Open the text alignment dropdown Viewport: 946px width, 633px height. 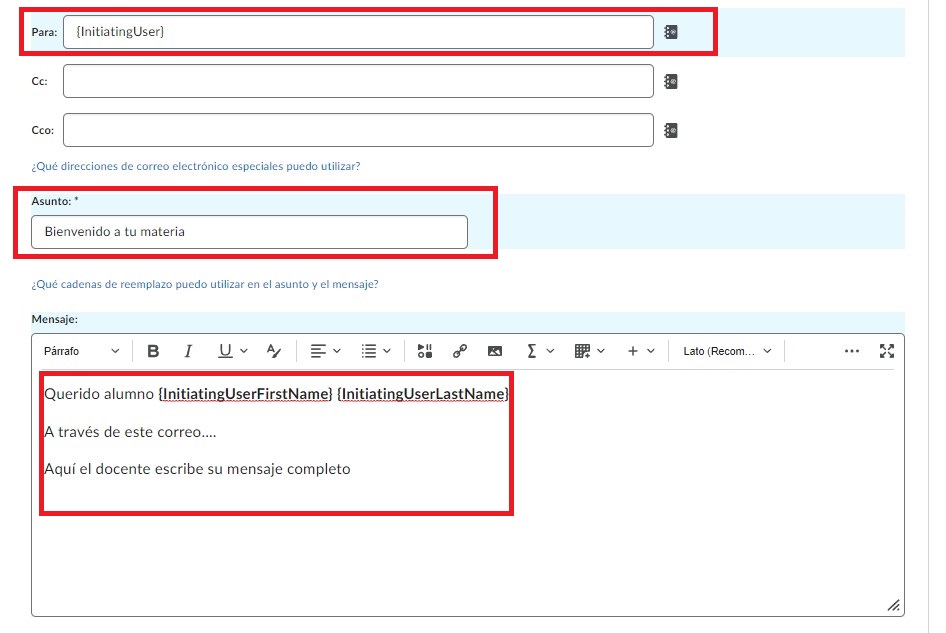pyautogui.click(x=325, y=351)
